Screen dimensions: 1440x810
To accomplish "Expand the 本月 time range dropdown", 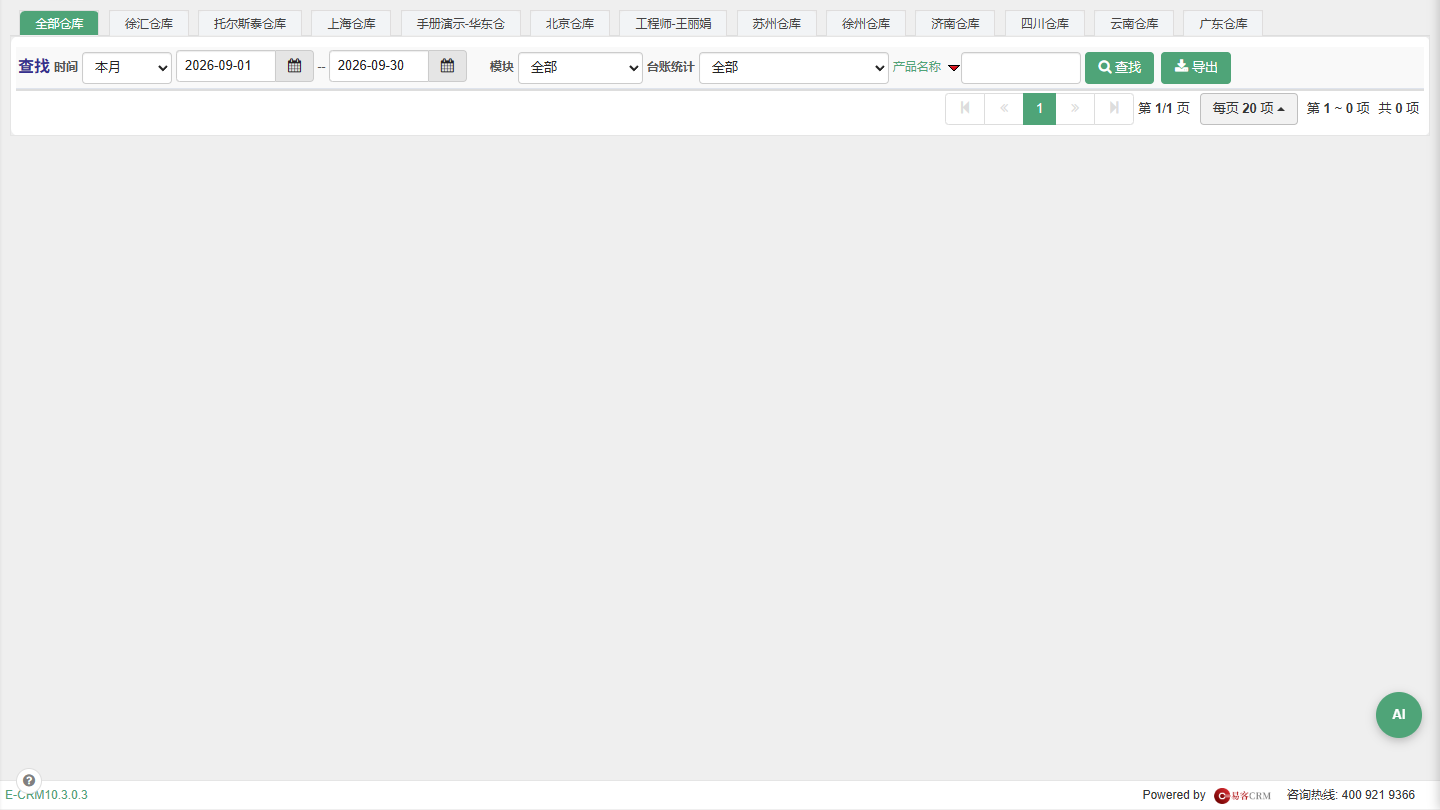I will pyautogui.click(x=127, y=67).
